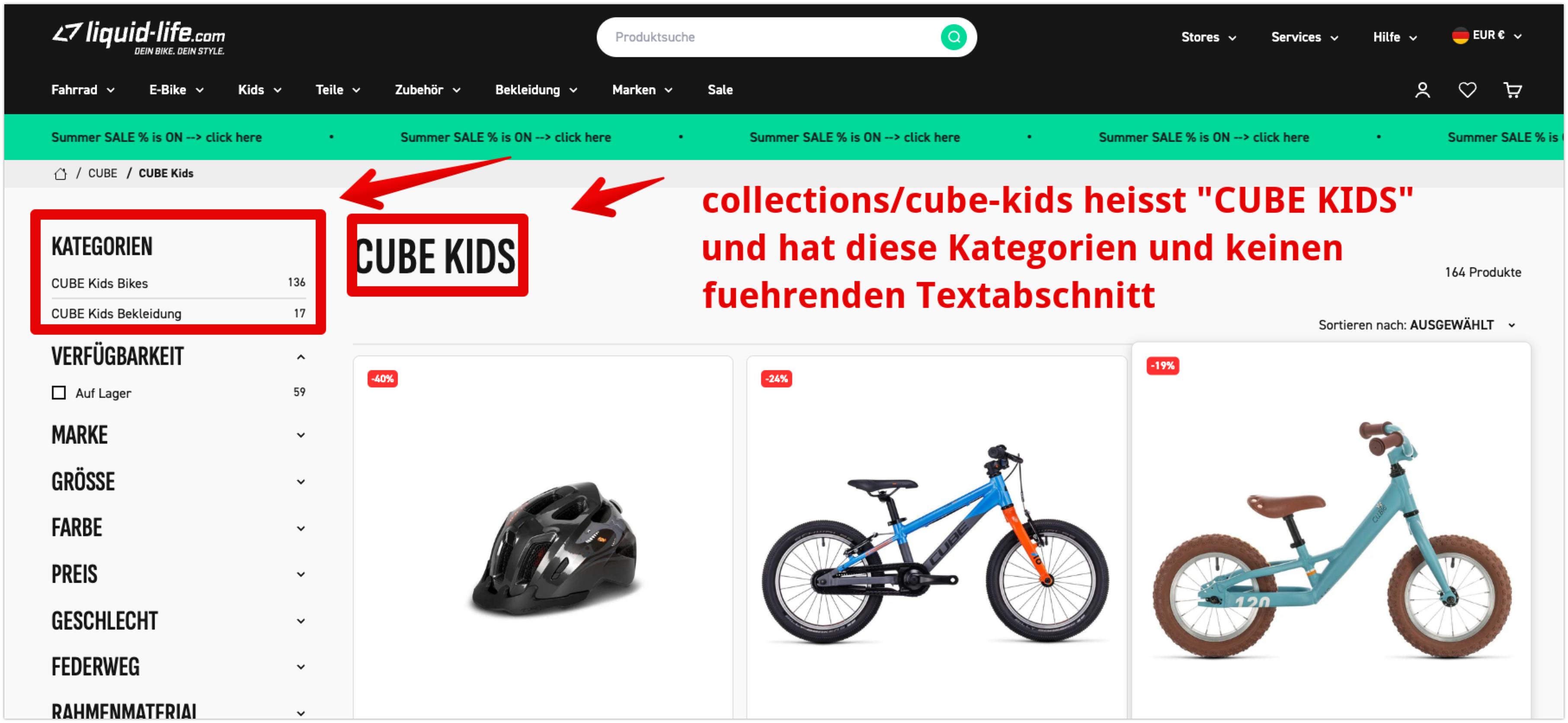1568x723 pixels.
Task: Open the E-Bike menu
Action: 176,90
